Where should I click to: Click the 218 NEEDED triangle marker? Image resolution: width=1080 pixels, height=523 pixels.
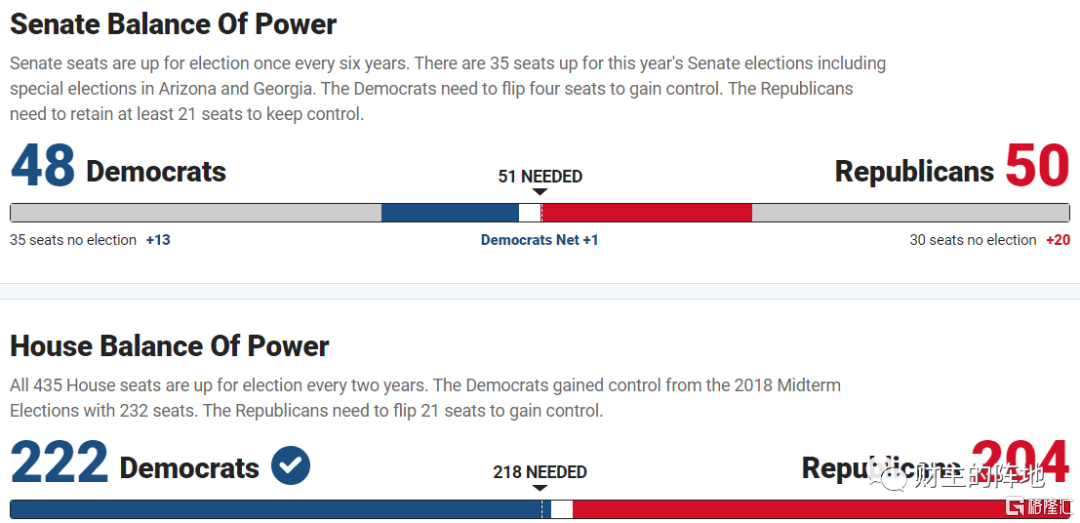coord(540,488)
